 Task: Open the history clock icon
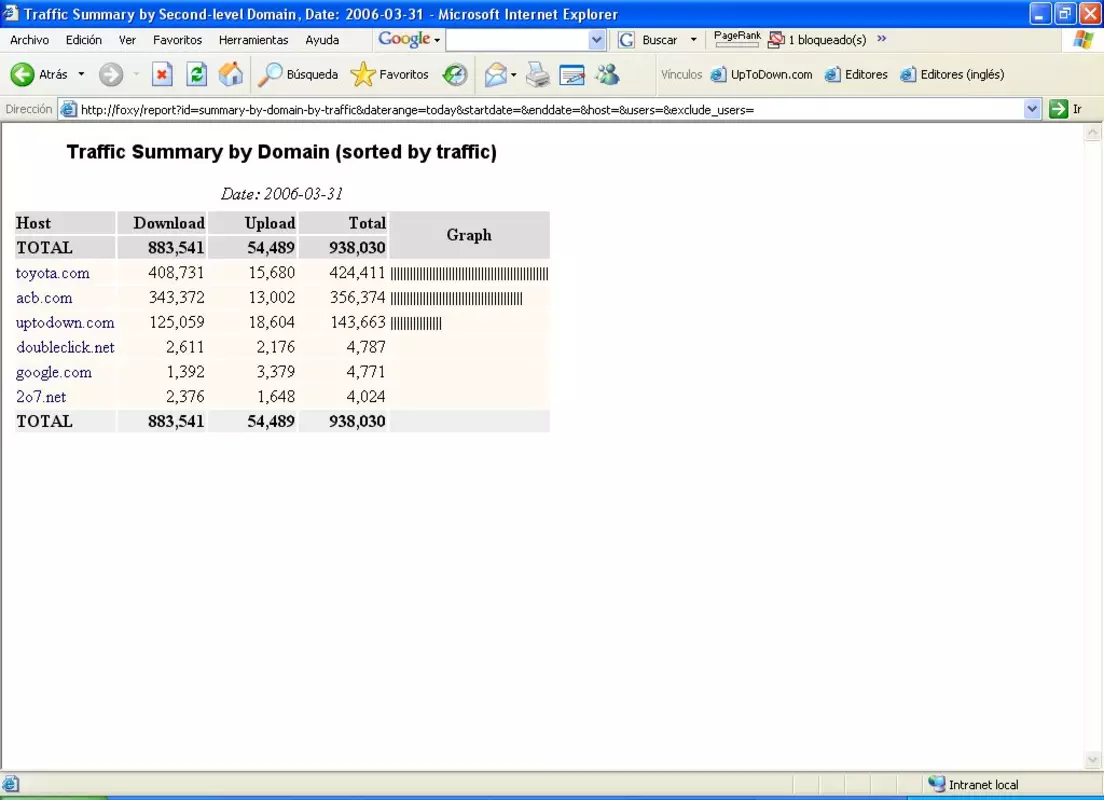[x=455, y=74]
